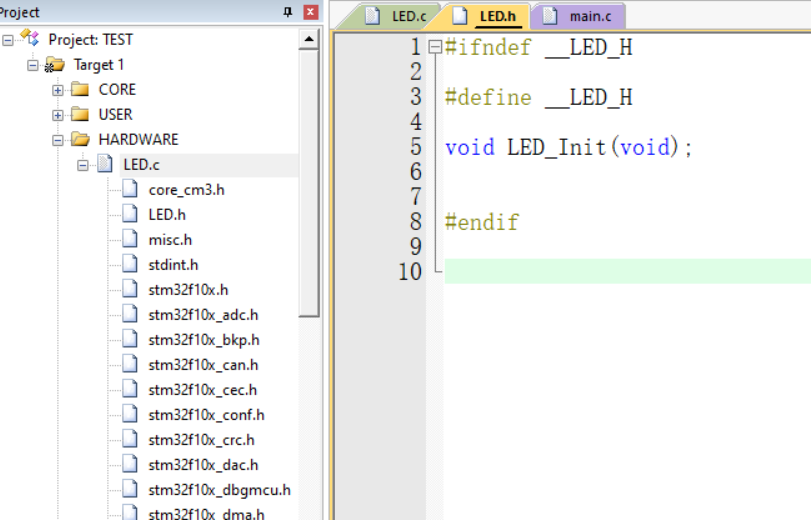
Task: Click the stdint.h file icon
Action: (130, 264)
